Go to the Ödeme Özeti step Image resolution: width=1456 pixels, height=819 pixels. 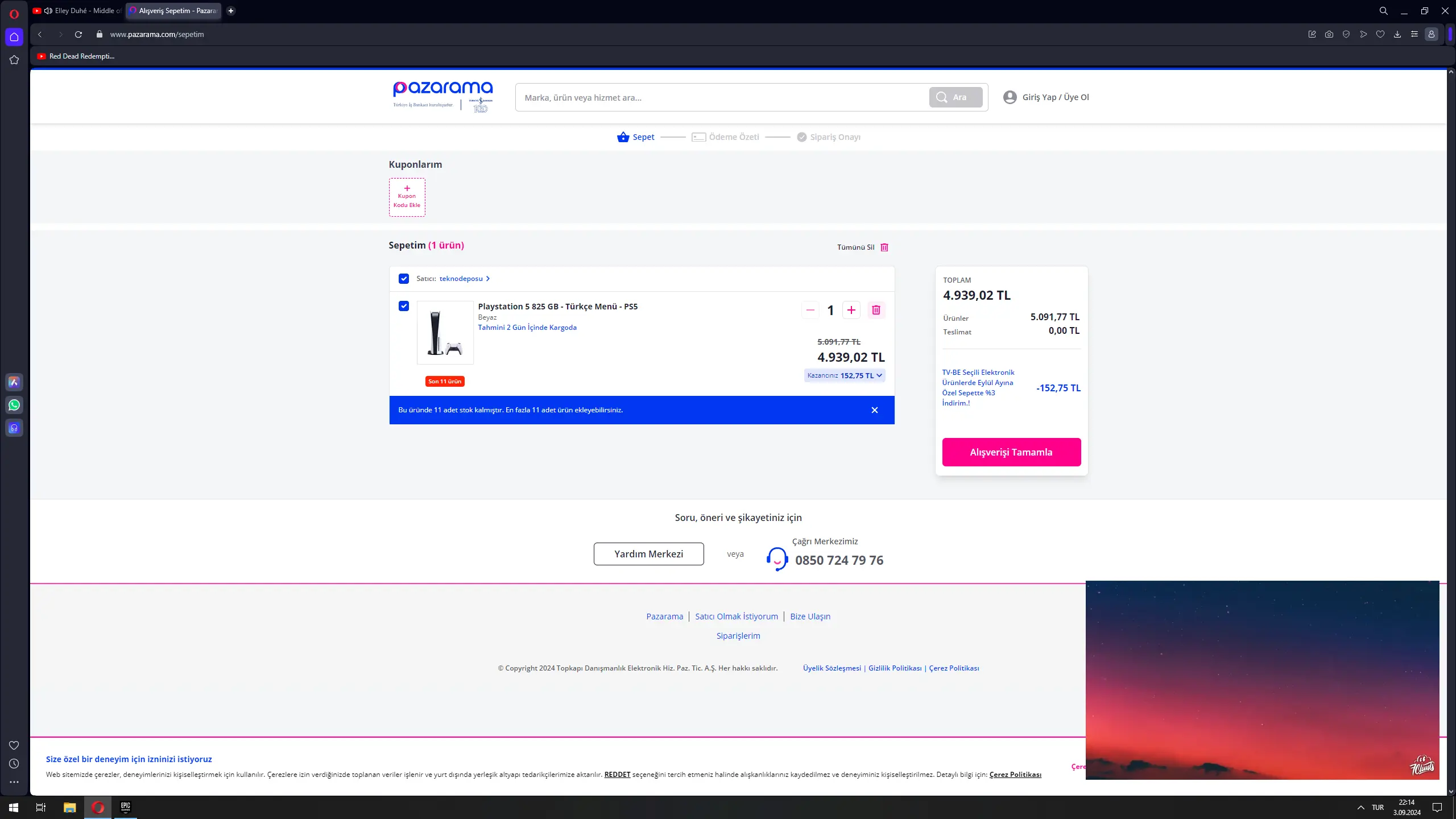click(725, 137)
